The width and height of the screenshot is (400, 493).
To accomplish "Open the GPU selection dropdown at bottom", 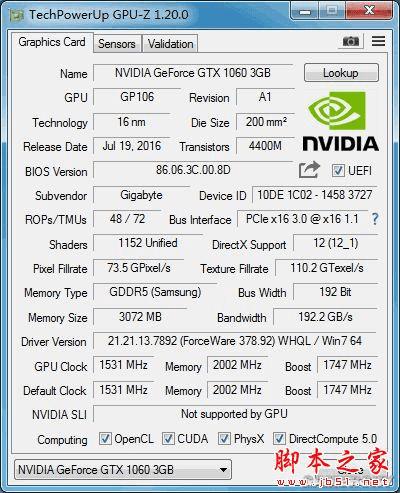I will coord(123,470).
